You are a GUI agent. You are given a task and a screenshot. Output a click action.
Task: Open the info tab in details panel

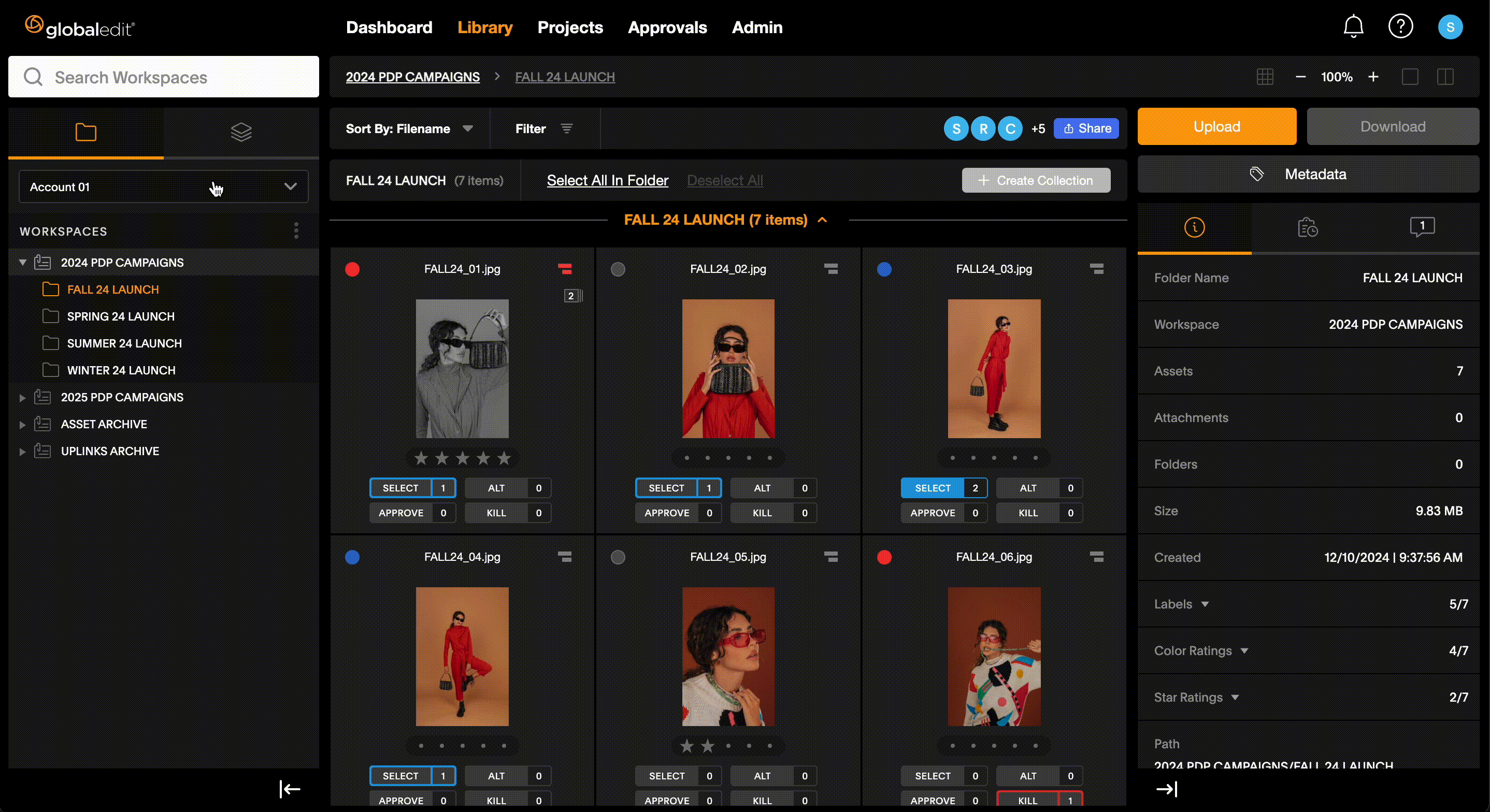[x=1194, y=227]
